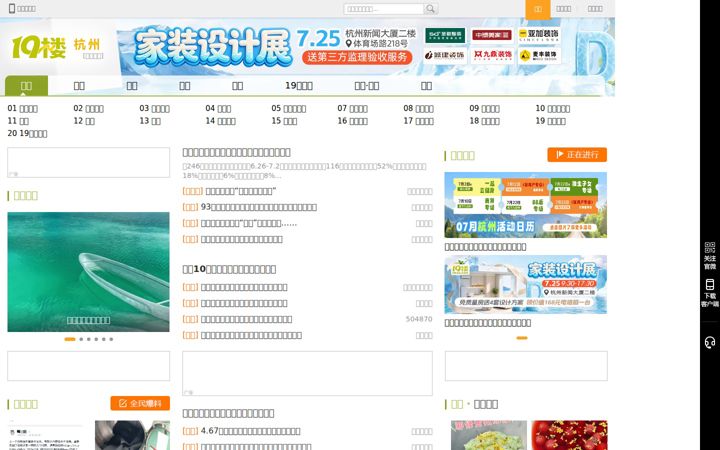
Task: Open category link numbered 01
Action: 22,108
